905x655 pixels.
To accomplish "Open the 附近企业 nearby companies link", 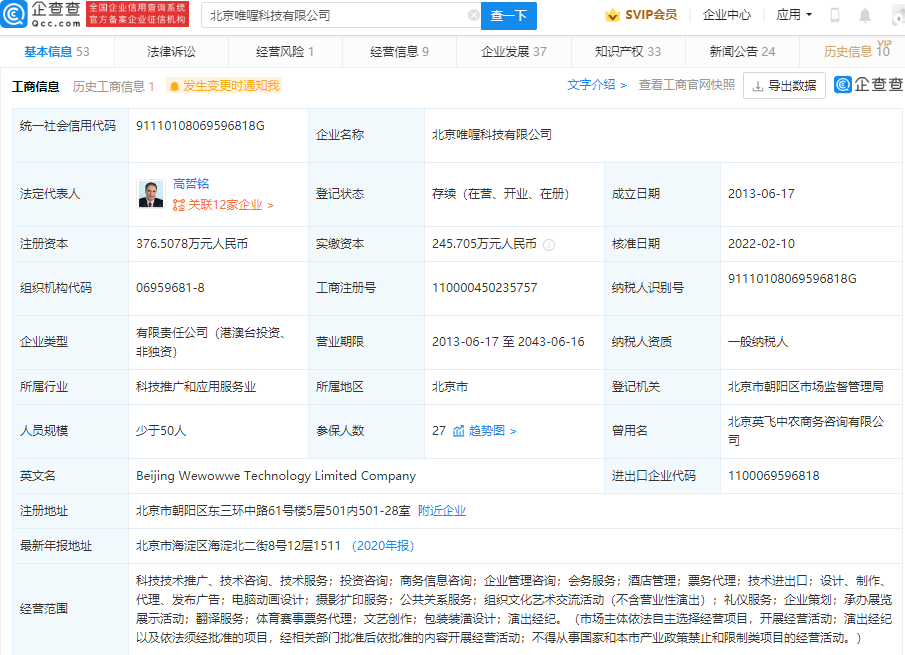I will (441, 511).
